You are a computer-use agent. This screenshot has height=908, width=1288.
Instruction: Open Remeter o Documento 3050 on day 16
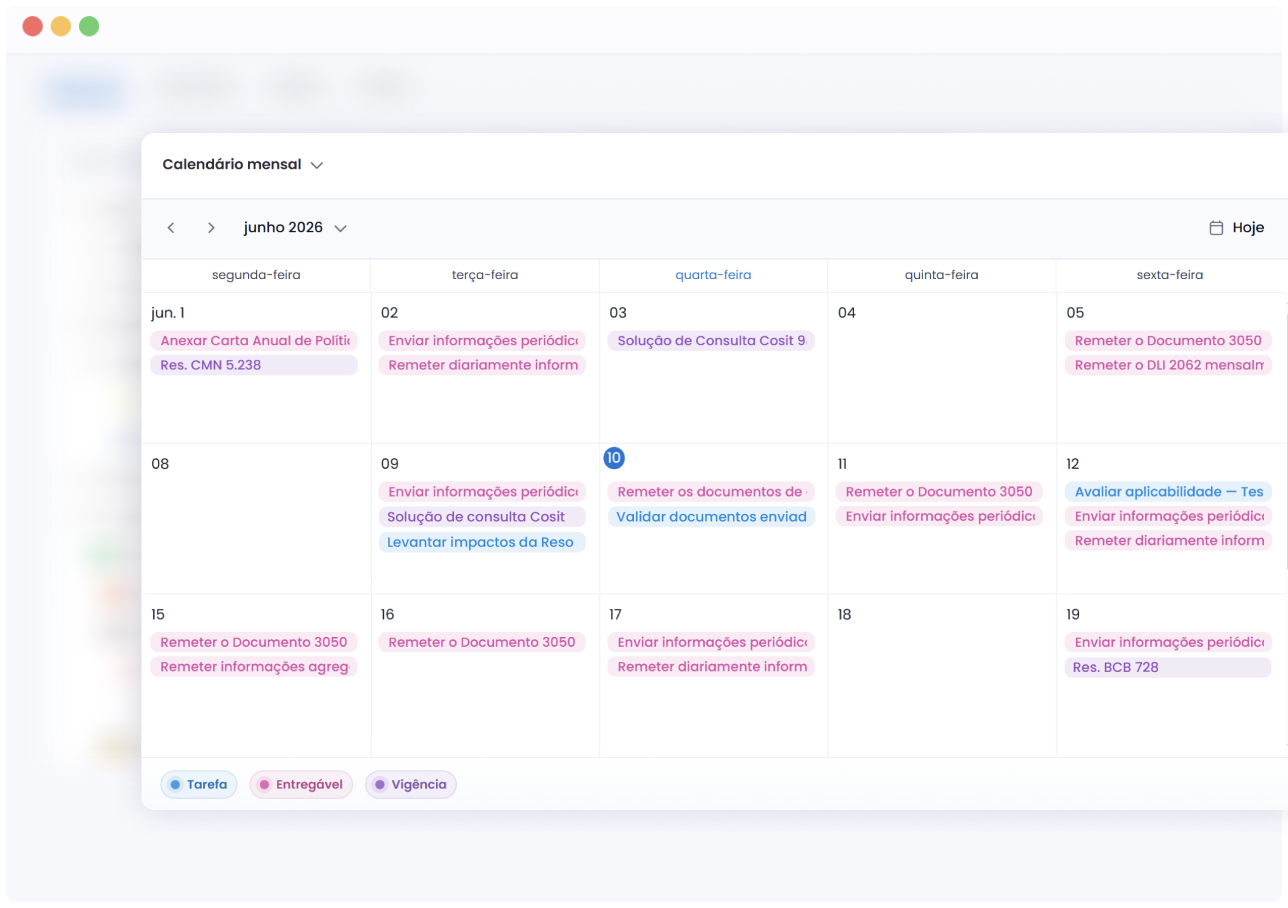click(x=482, y=642)
